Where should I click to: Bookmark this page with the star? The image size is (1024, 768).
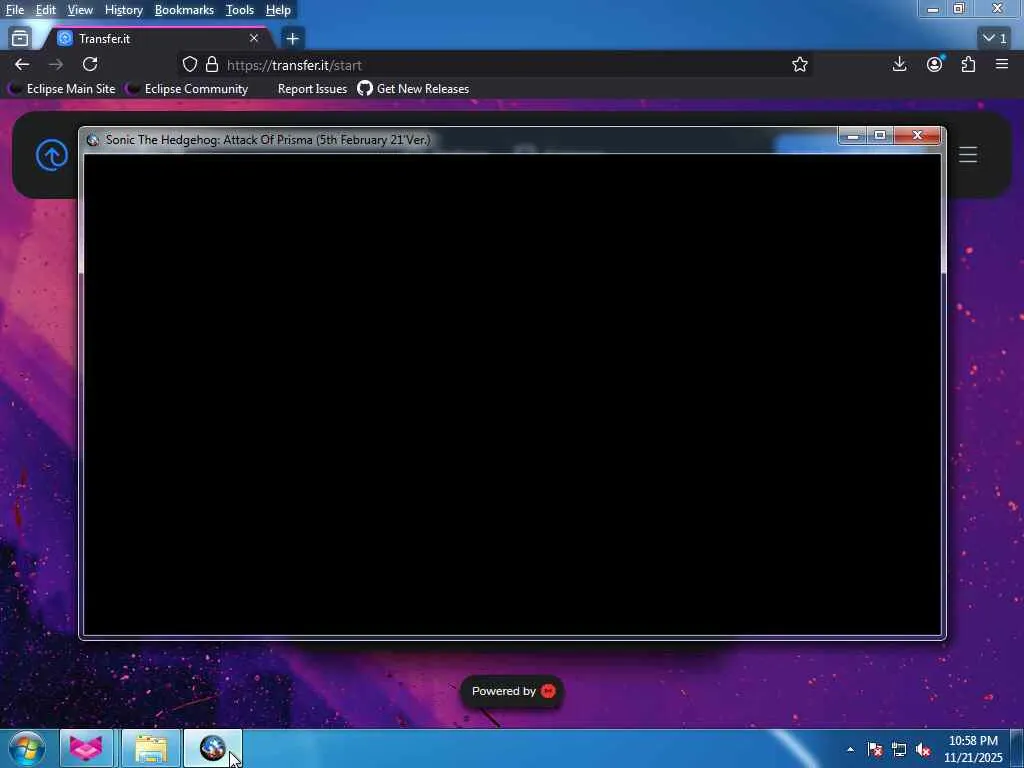click(x=800, y=65)
